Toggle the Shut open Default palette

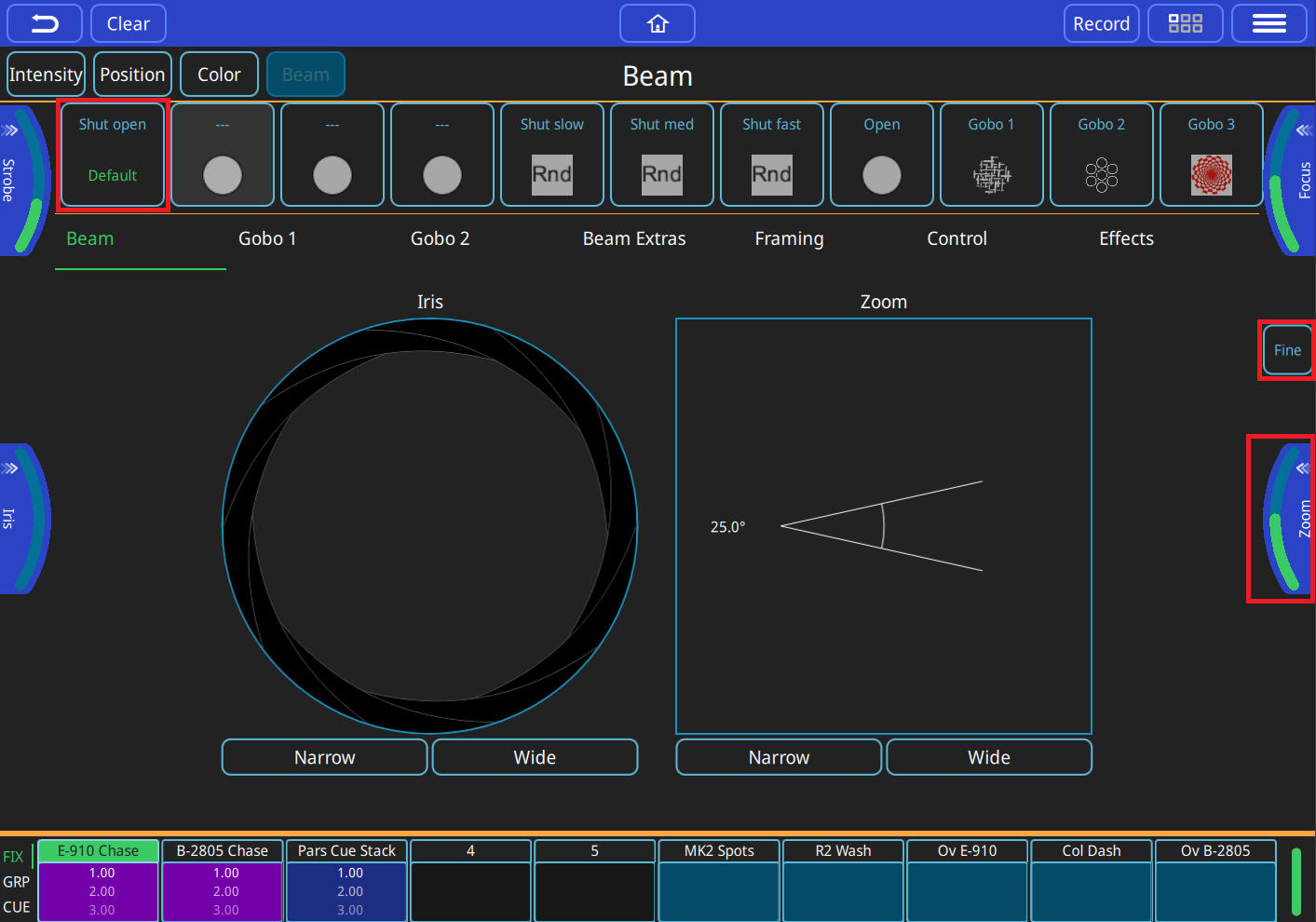[113, 155]
